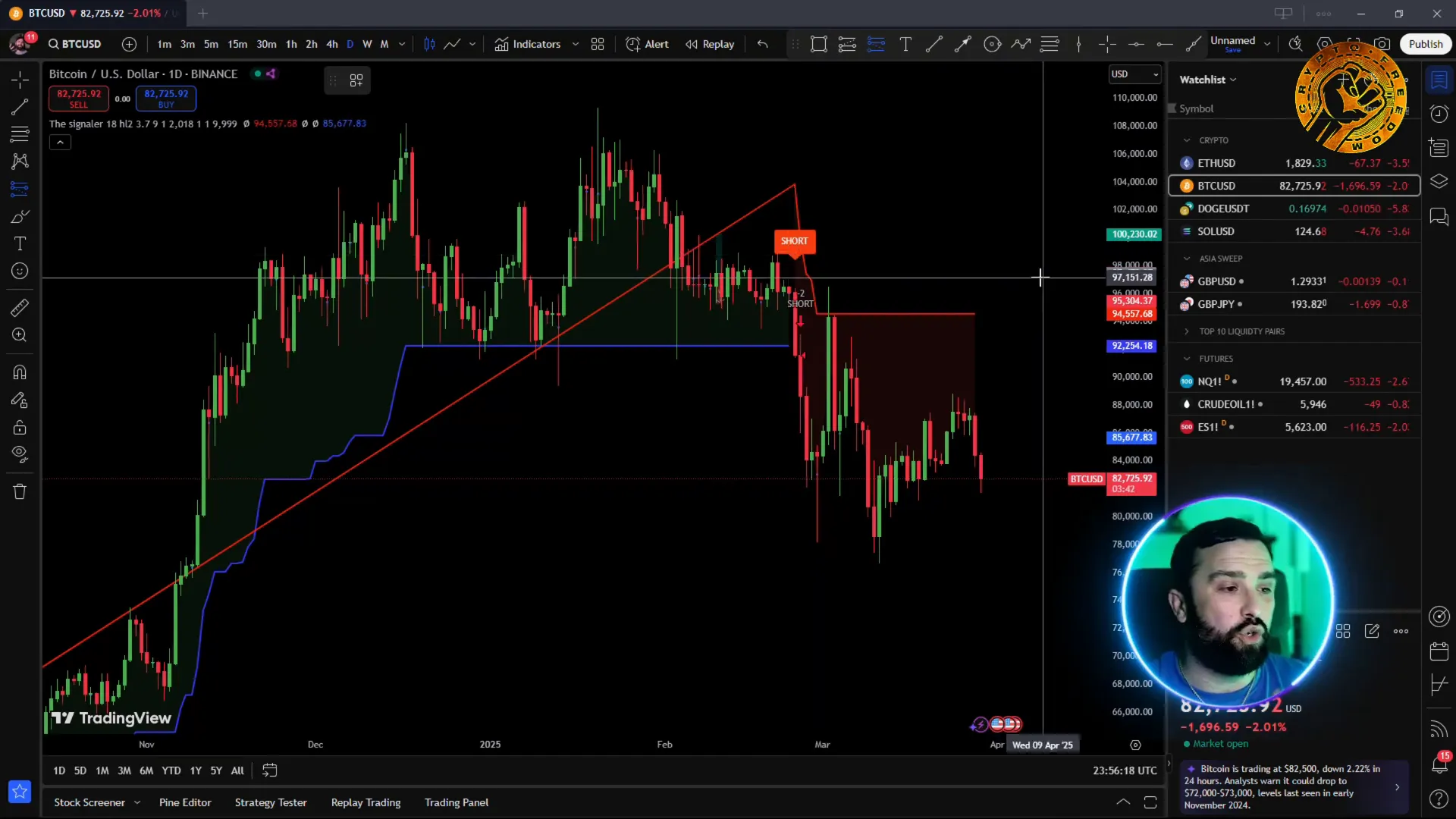Take a chart snapshot with camera icon
The width and height of the screenshot is (1456, 819).
point(1382,44)
